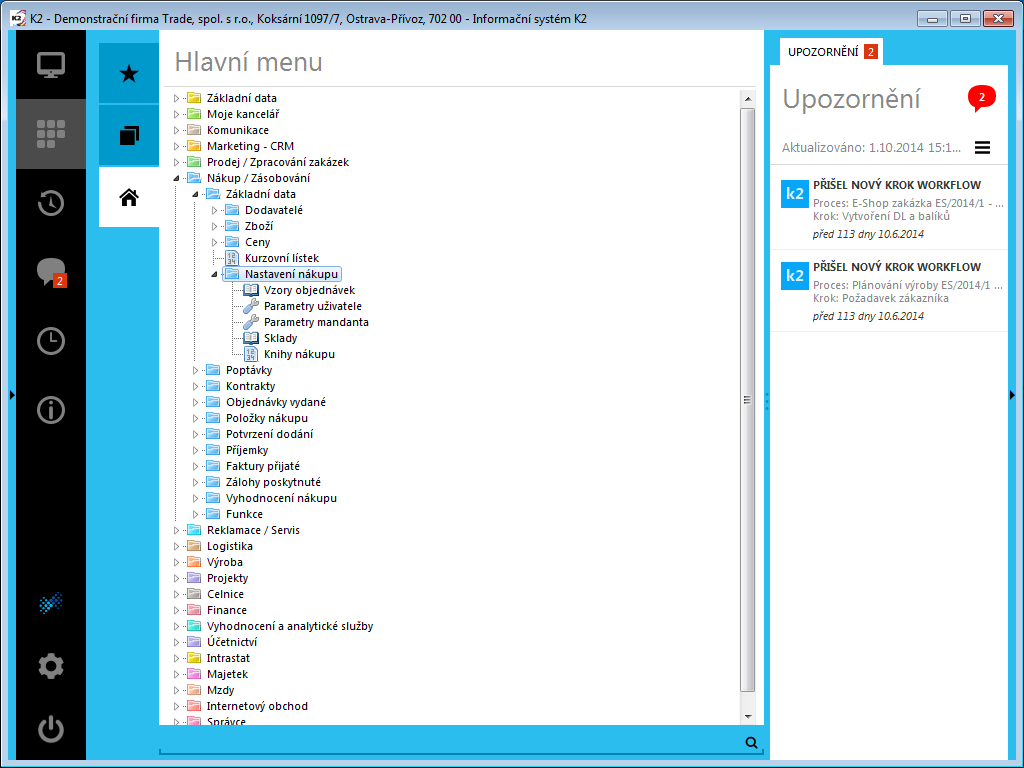The image size is (1024, 768).
Task: Click the info icon in left sidebar
Action: click(x=51, y=410)
